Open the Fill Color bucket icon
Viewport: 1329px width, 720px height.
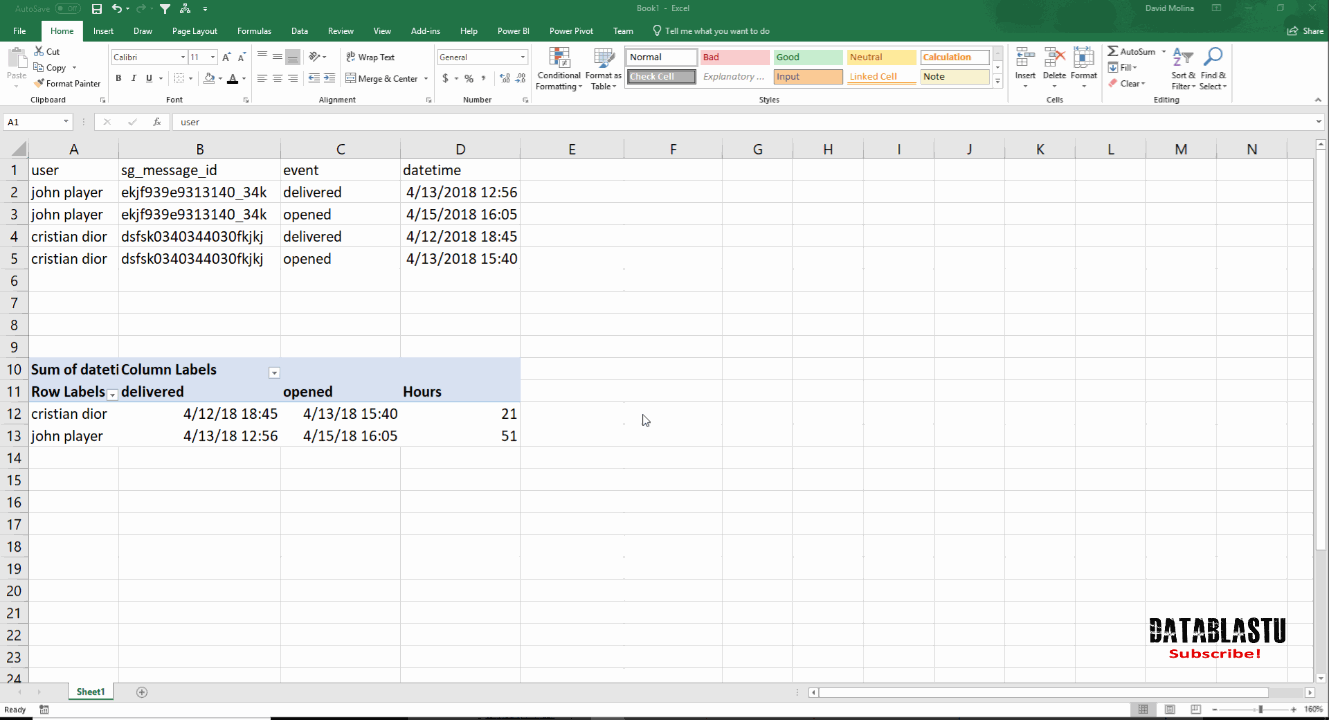[211, 78]
